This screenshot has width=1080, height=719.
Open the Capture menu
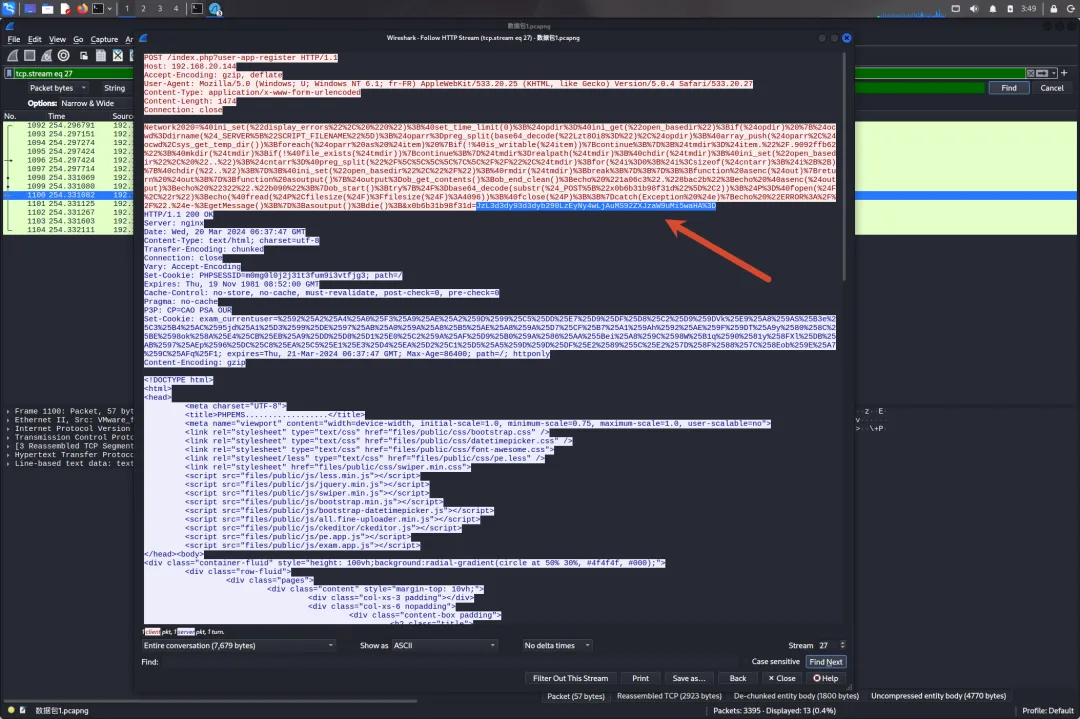[104, 39]
